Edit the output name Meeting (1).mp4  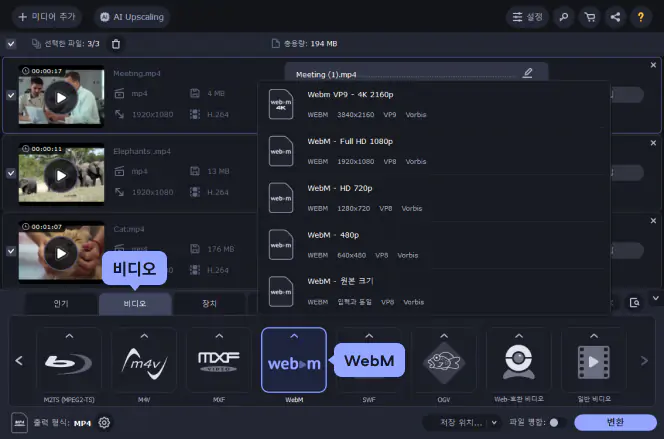[527, 73]
